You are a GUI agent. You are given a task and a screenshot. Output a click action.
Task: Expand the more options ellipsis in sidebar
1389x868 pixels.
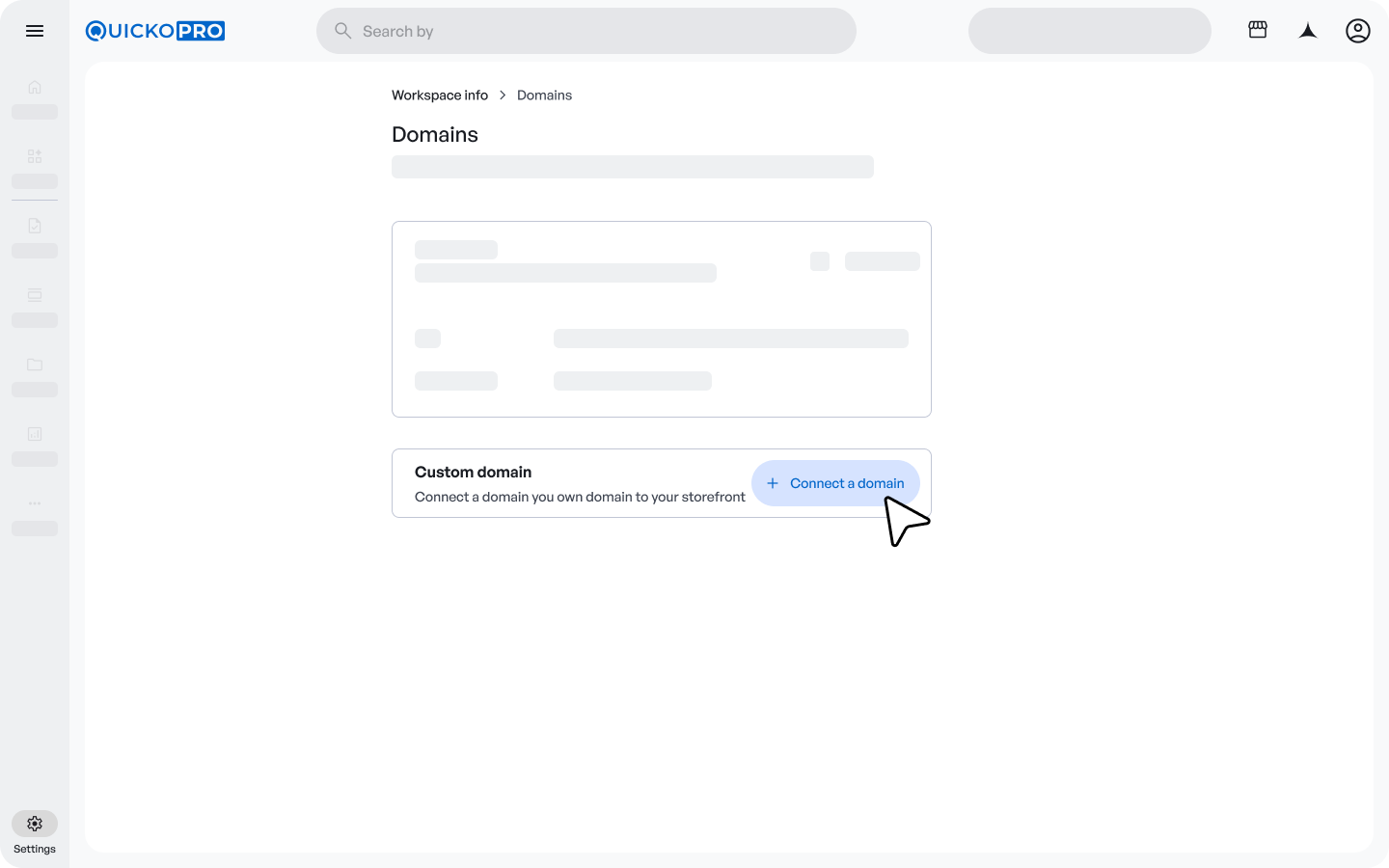[x=35, y=503]
